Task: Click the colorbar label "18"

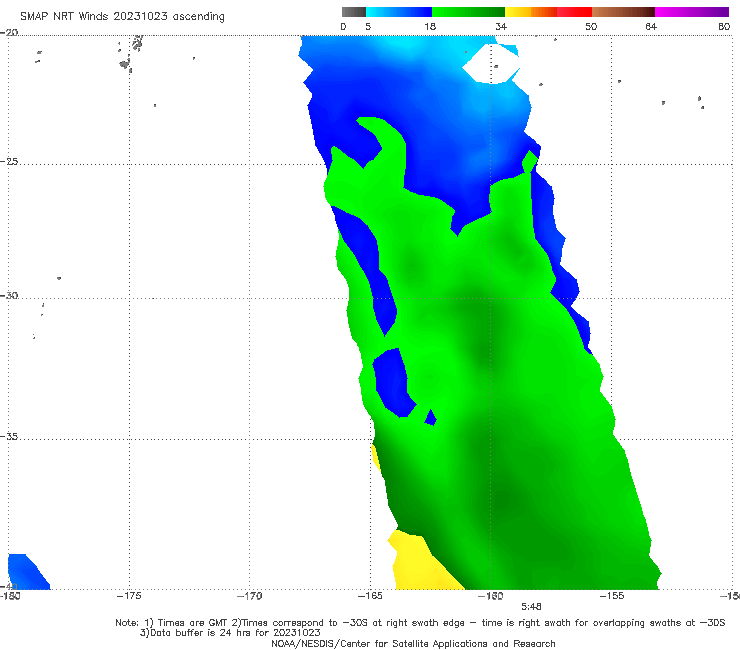Action: (x=430, y=26)
